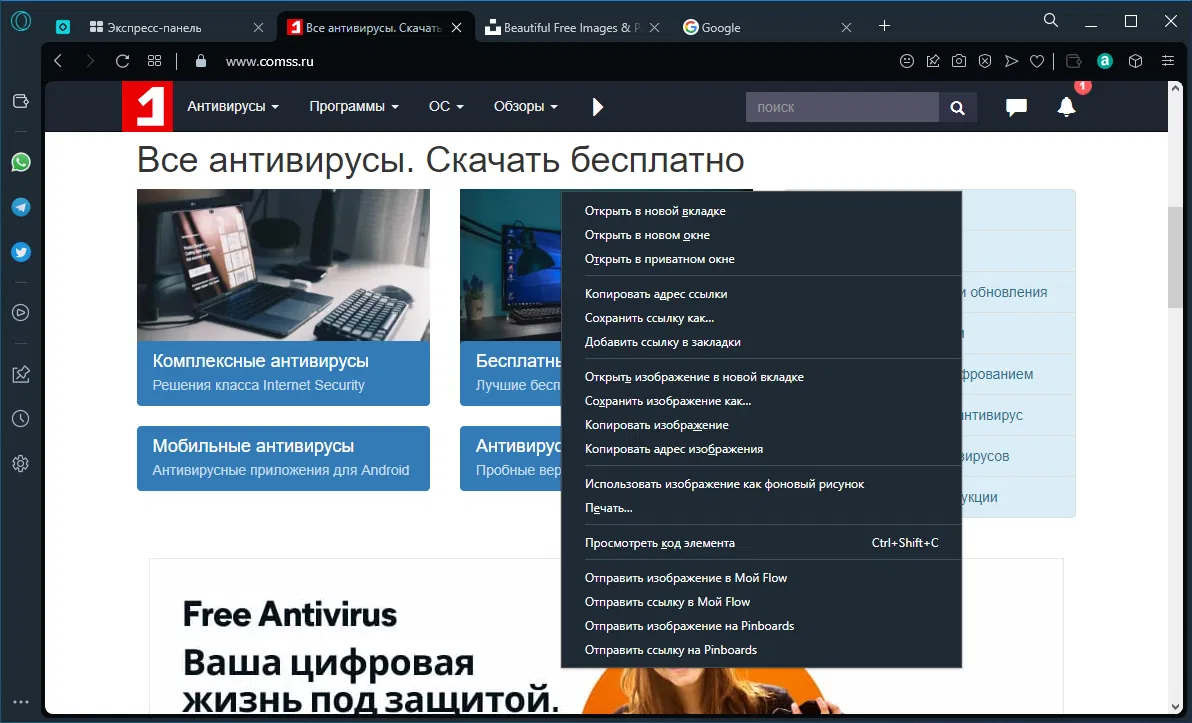The image size is (1192, 723).
Task: Choose 'Отправить изображение на Pinboards'
Action: 761,626
